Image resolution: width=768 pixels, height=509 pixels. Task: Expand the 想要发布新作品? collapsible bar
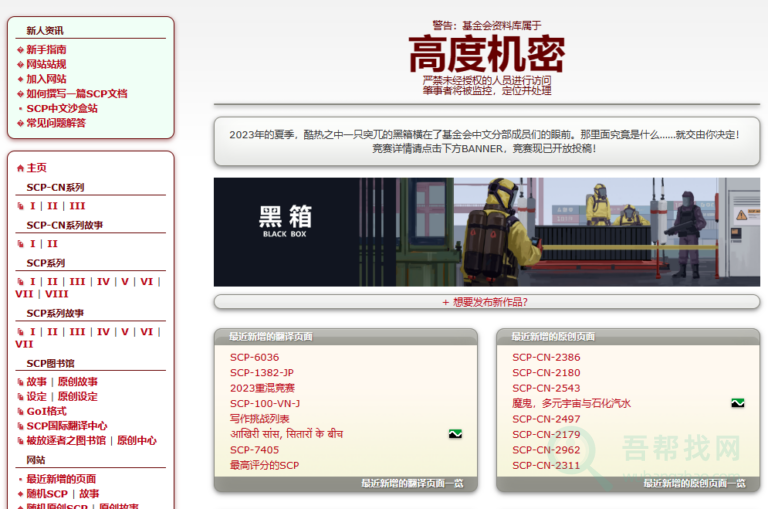(x=485, y=302)
